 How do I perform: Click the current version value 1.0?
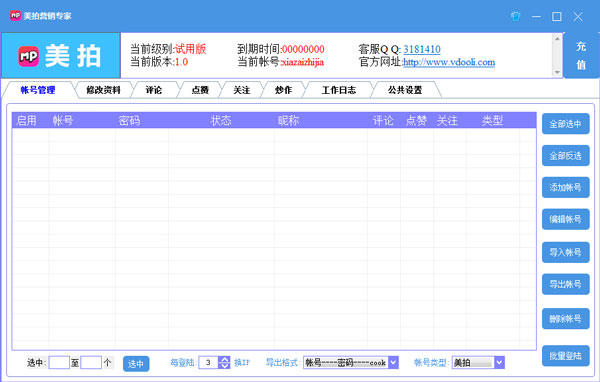click(181, 62)
